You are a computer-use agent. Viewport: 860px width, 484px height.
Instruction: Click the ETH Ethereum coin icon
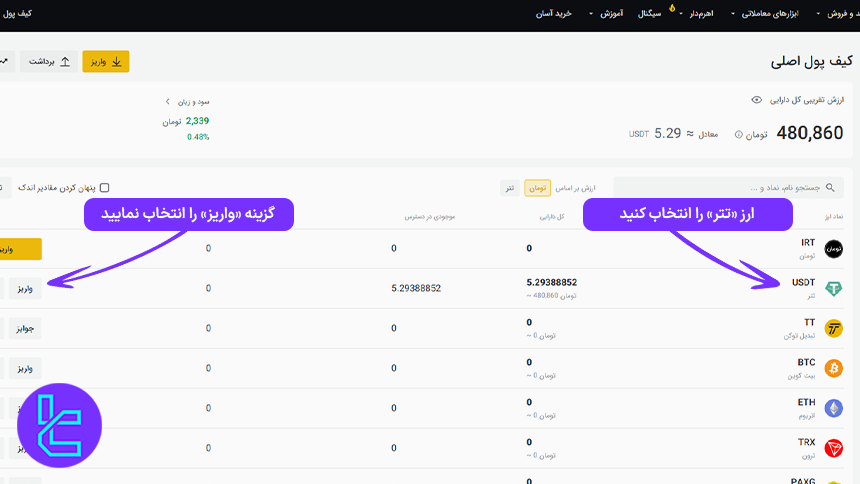tap(834, 408)
